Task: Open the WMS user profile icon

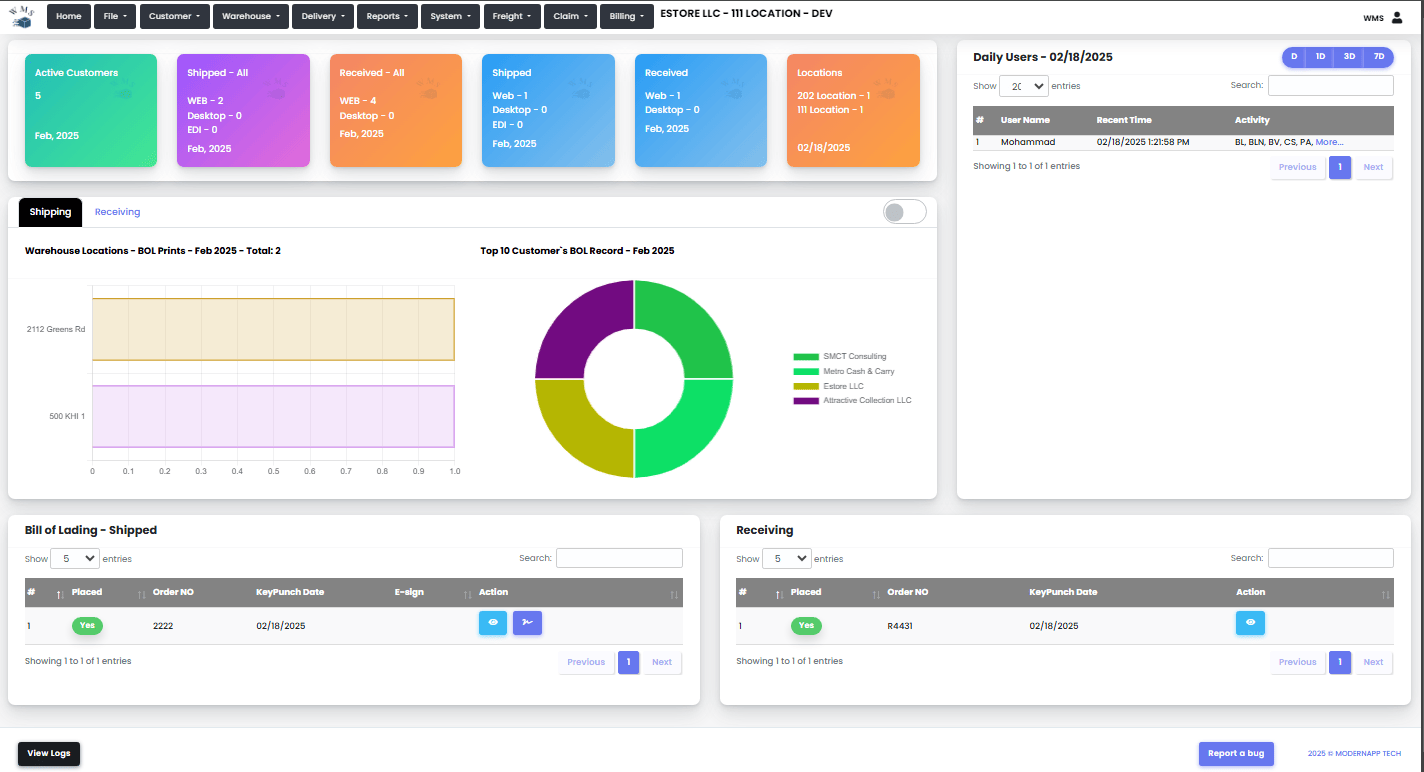Action: (x=1397, y=17)
